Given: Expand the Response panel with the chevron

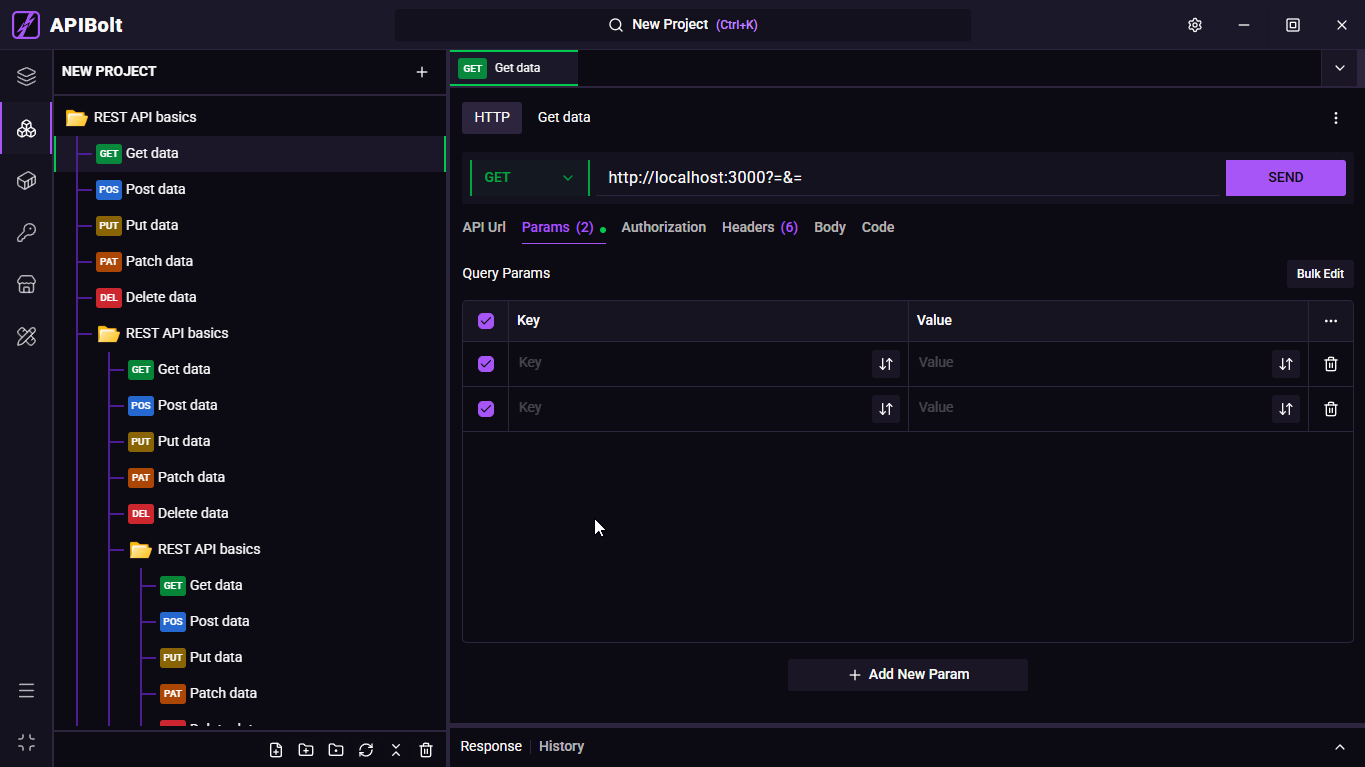Looking at the screenshot, I should [x=1340, y=747].
